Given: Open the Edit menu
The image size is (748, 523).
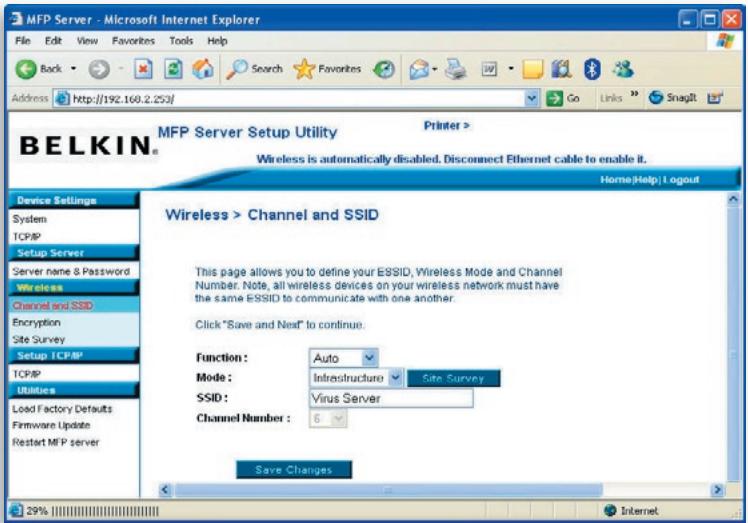Looking at the screenshot, I should (53, 41).
